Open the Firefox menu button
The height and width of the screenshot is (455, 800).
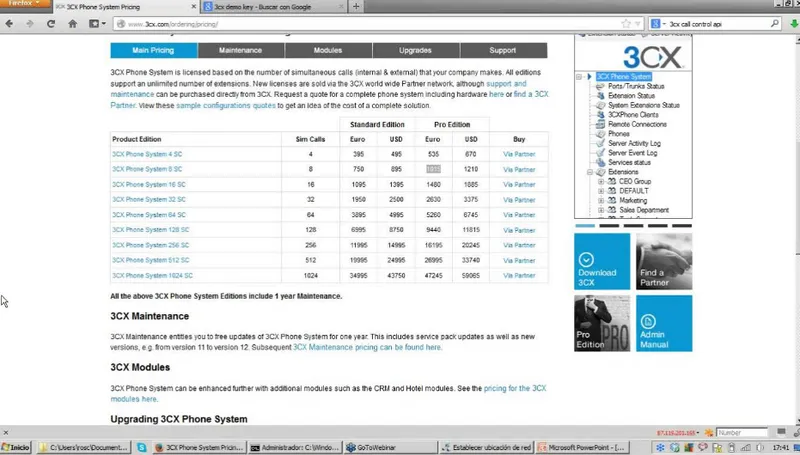point(24,4)
